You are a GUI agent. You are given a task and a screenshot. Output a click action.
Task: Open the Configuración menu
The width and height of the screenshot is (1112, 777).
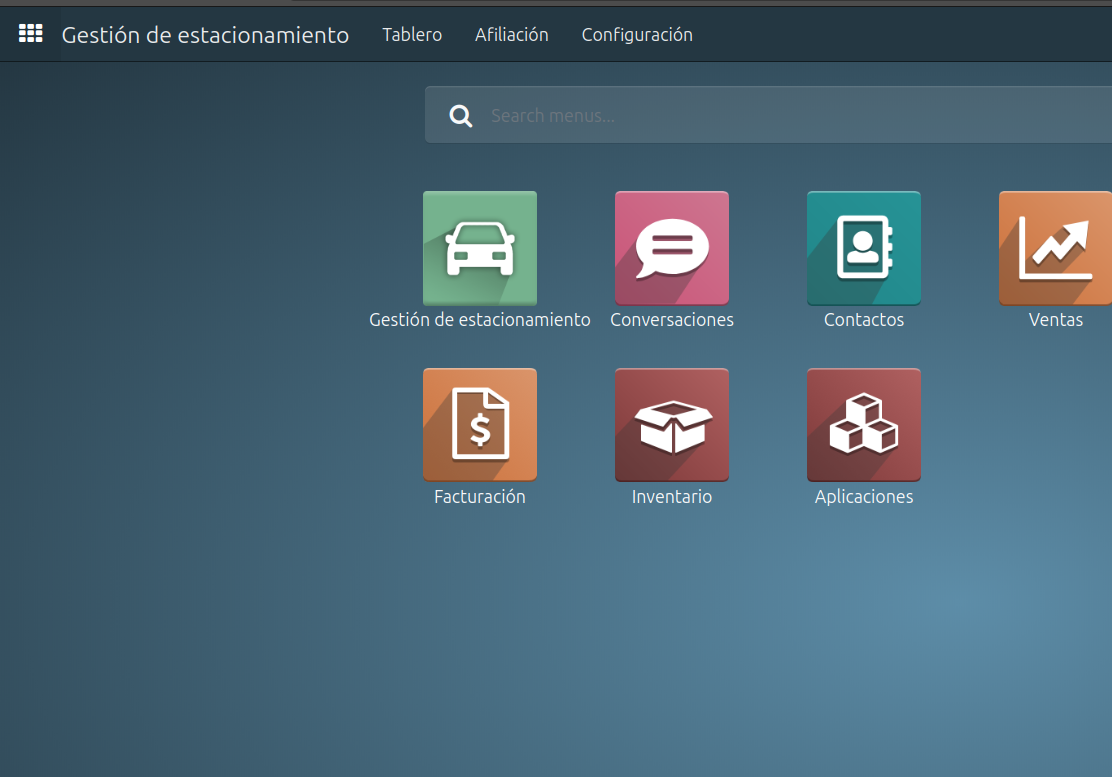click(637, 34)
